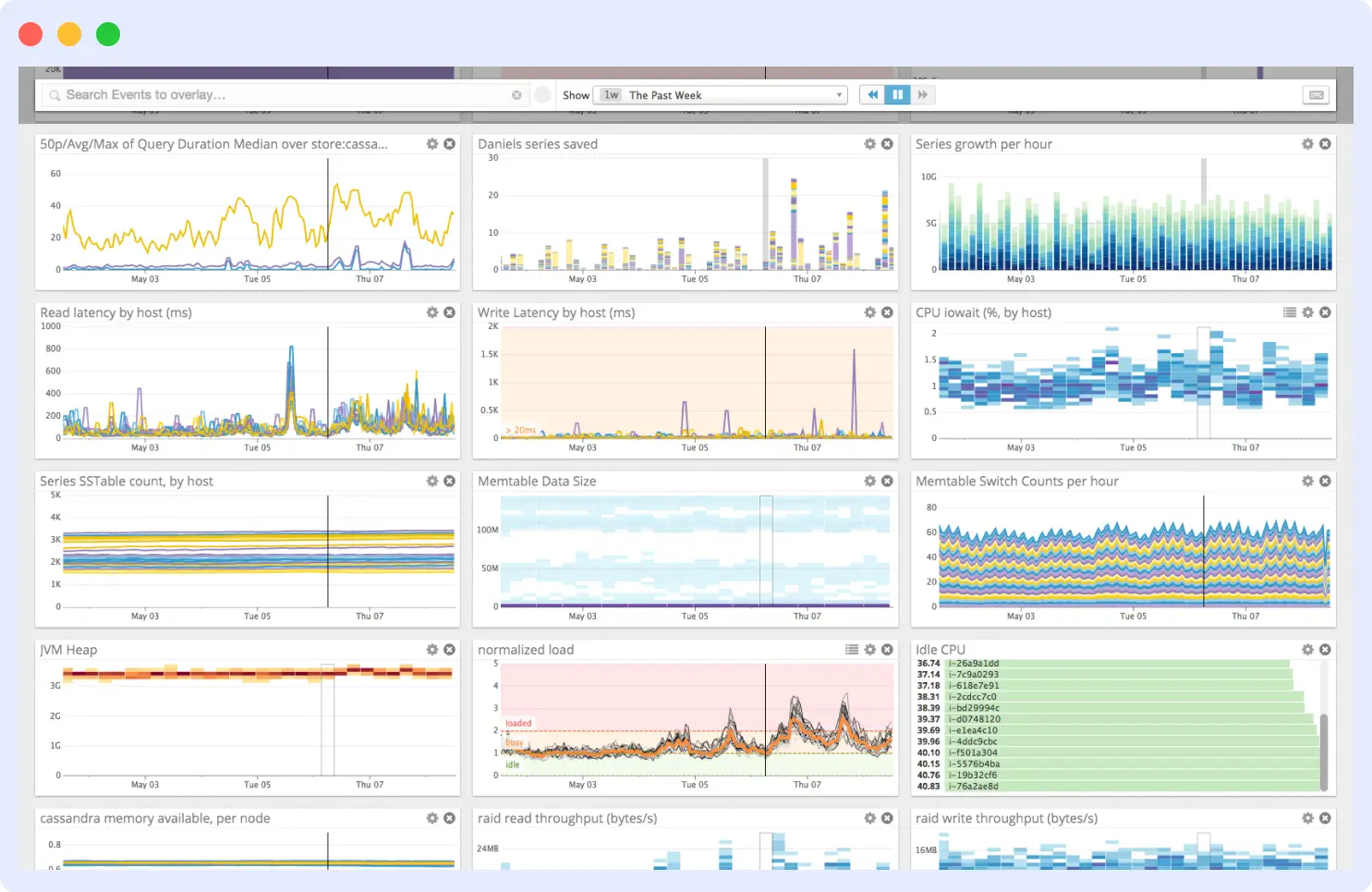This screenshot has width=1372, height=892.
Task: Rewind the dashboard timeline
Action: click(x=872, y=94)
